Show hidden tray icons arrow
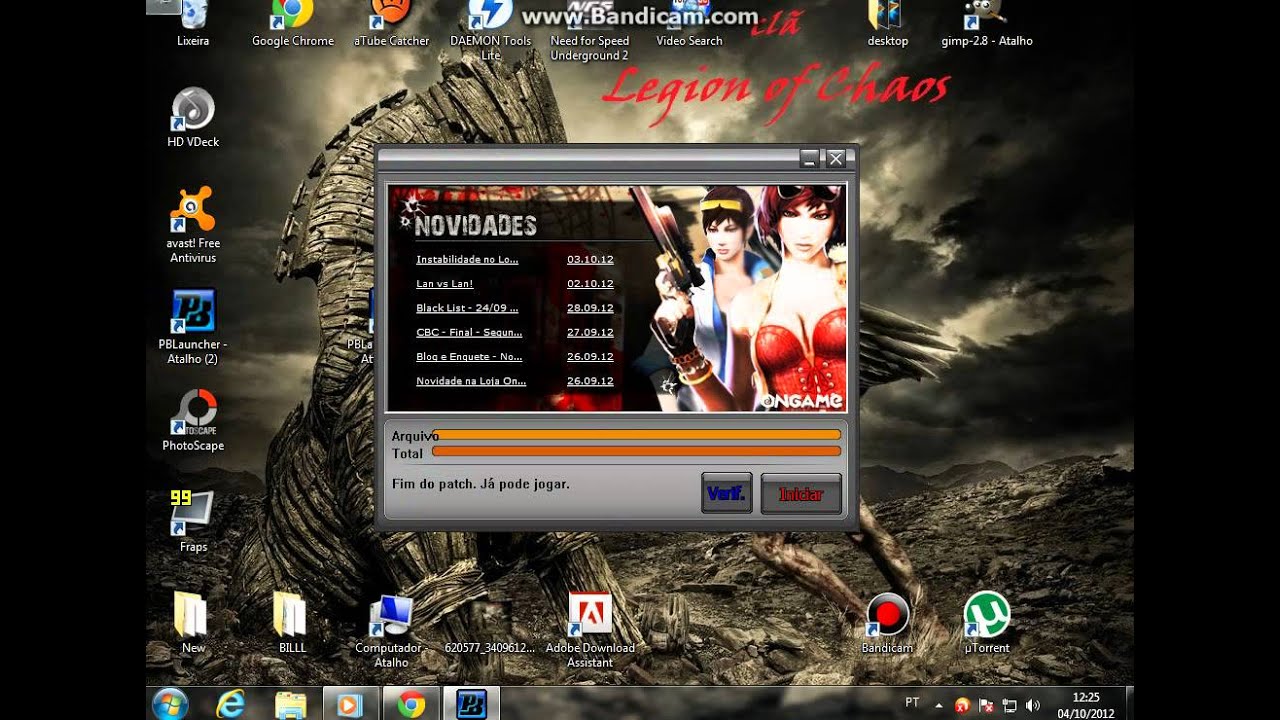 [x=938, y=704]
